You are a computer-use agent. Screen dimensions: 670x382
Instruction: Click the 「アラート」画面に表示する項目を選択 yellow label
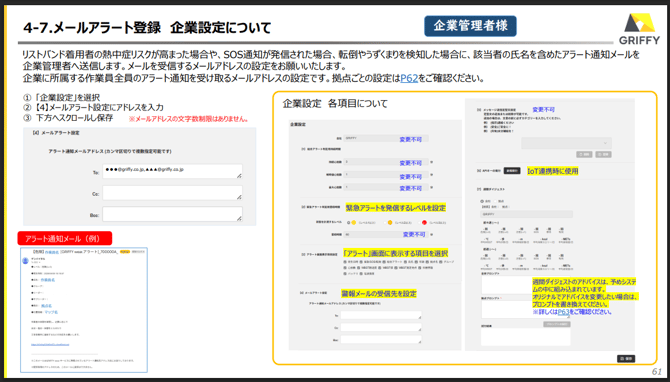(396, 253)
